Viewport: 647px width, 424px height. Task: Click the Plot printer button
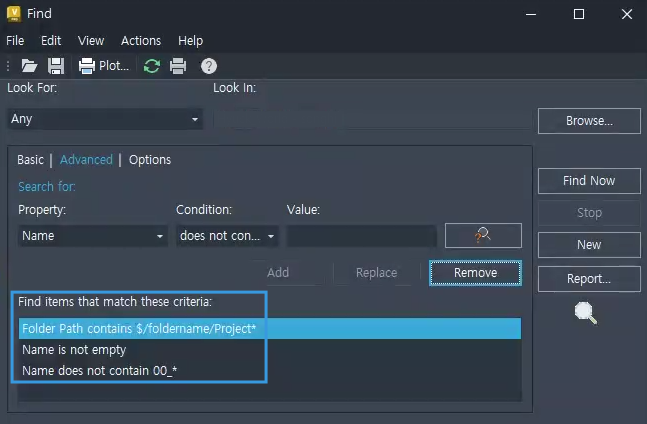[104, 66]
